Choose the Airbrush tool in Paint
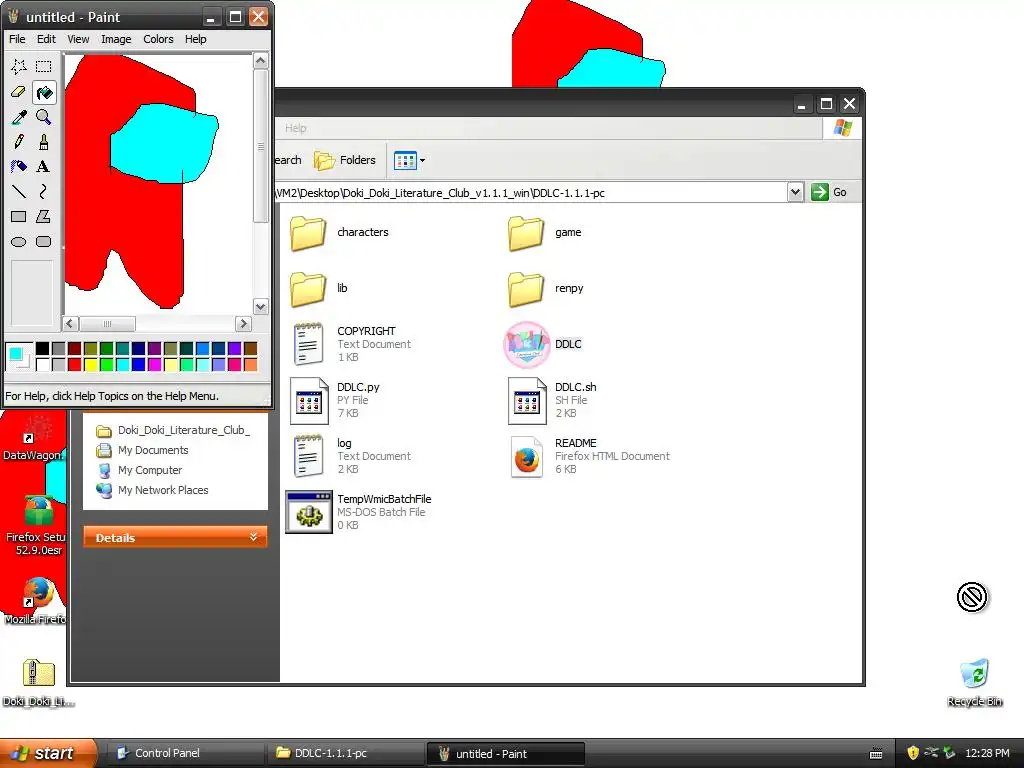 (x=19, y=167)
